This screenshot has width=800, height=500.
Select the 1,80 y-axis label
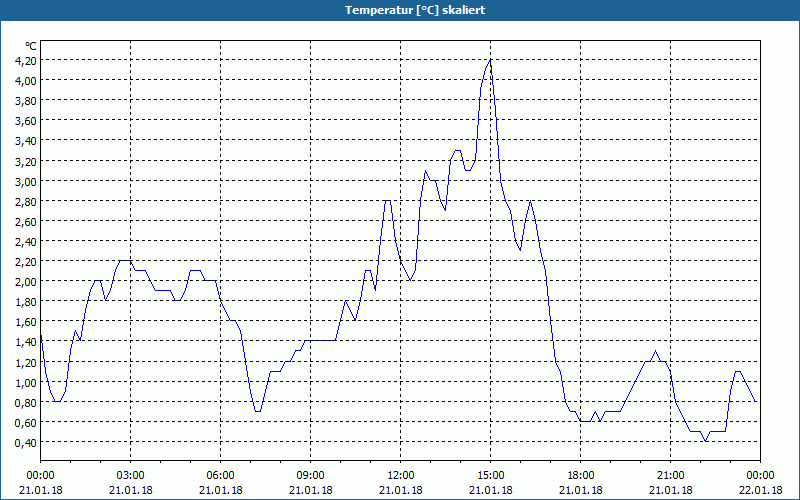(x=26, y=302)
